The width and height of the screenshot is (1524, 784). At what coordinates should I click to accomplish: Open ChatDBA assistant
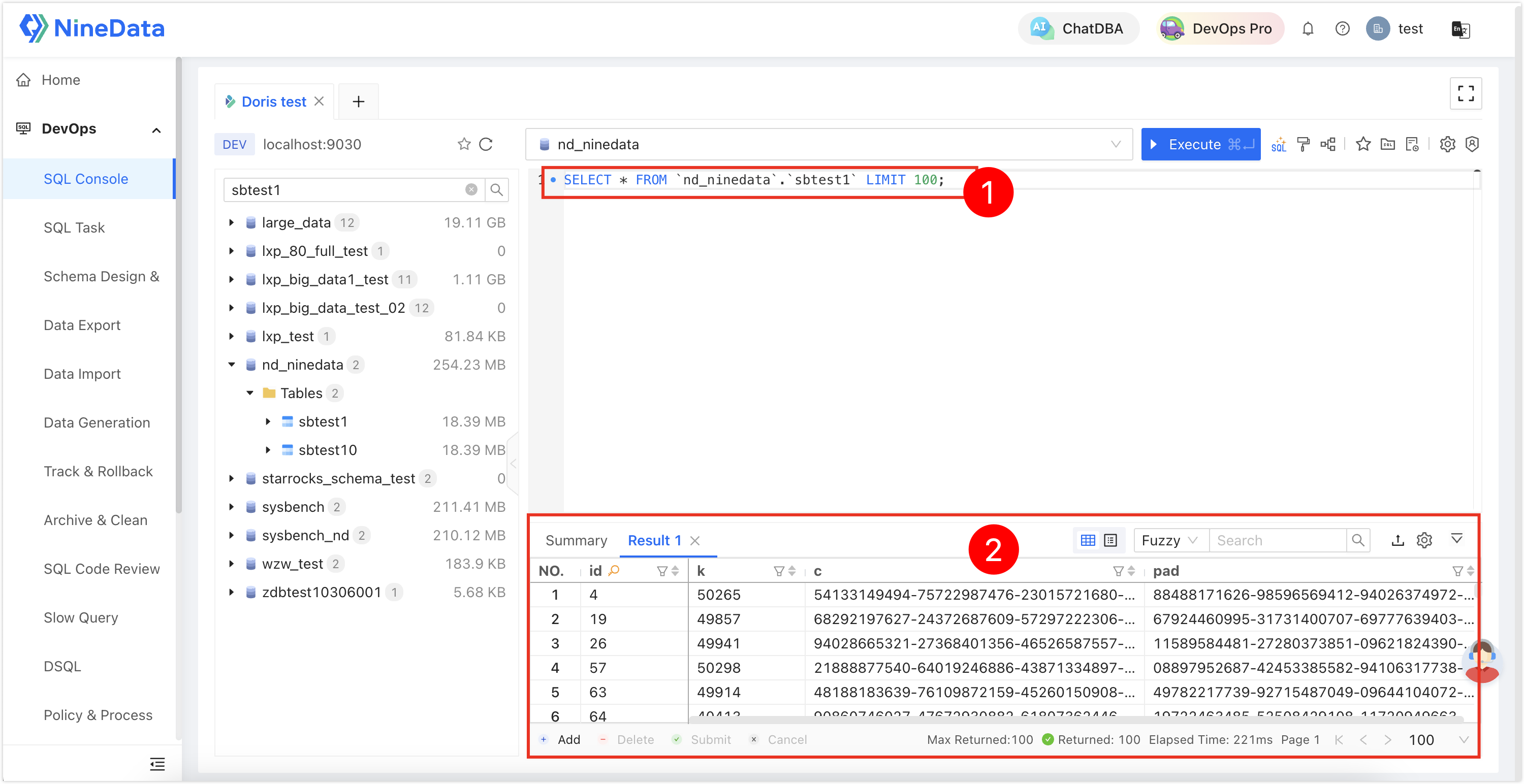pyautogui.click(x=1078, y=28)
